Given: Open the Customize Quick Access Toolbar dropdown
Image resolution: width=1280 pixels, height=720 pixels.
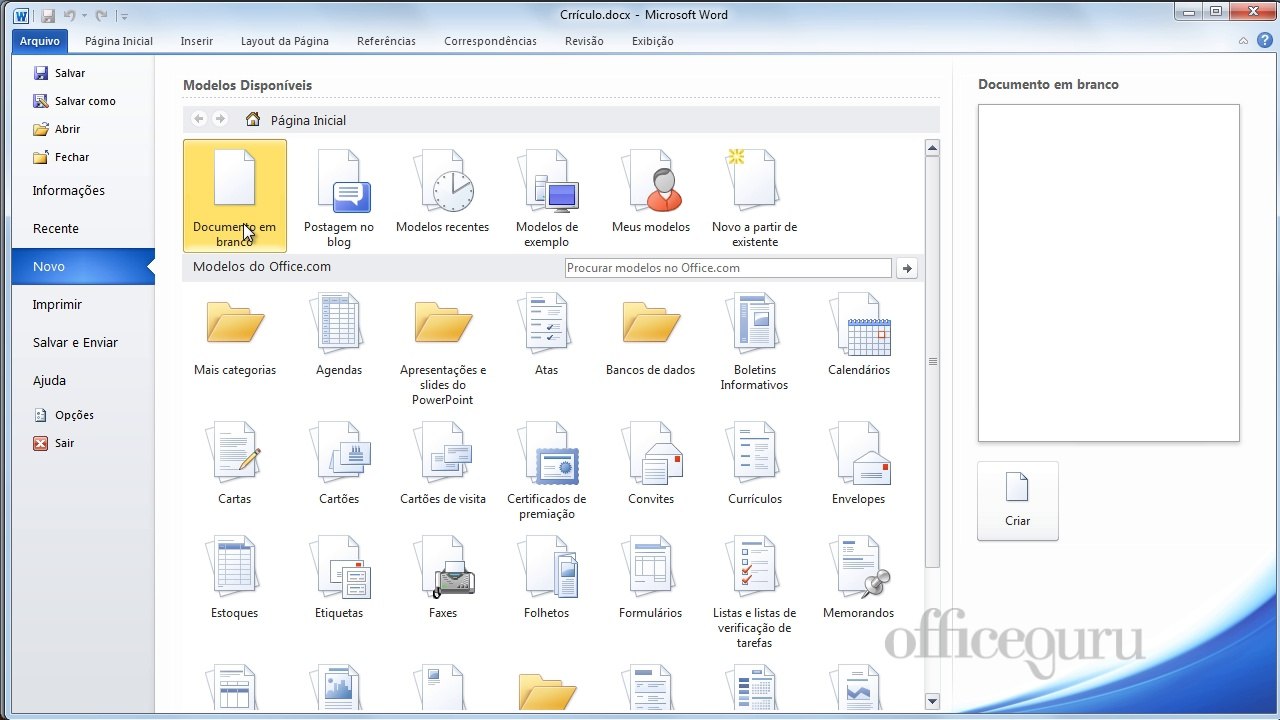Looking at the screenshot, I should coord(123,16).
